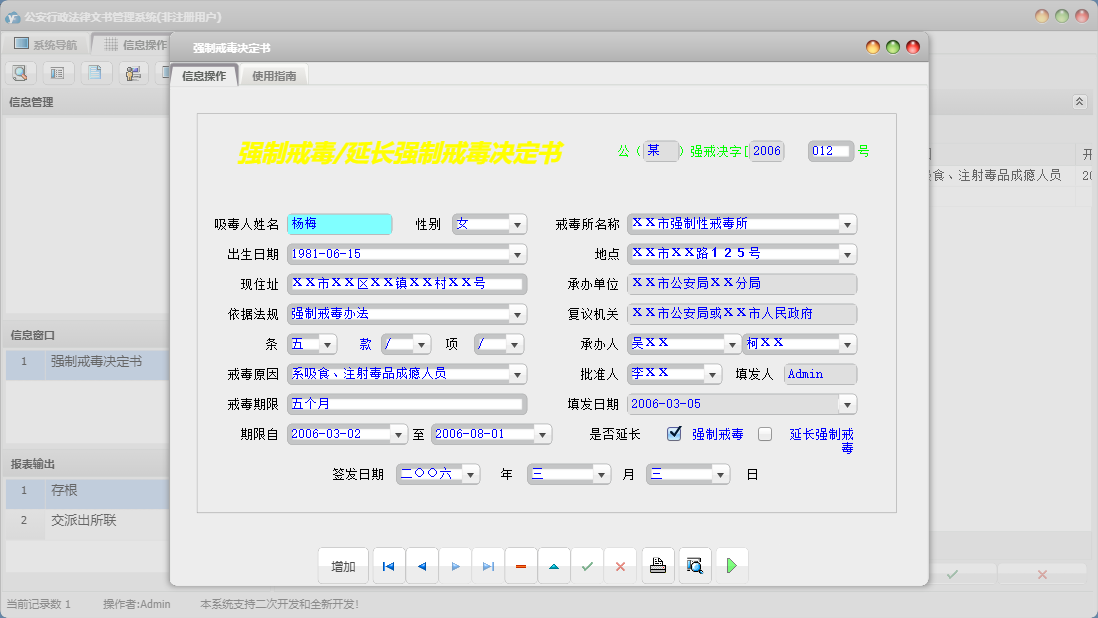Image resolution: width=1098 pixels, height=618 pixels.
Task: Jump to first record with navigation icon
Action: pyautogui.click(x=388, y=565)
